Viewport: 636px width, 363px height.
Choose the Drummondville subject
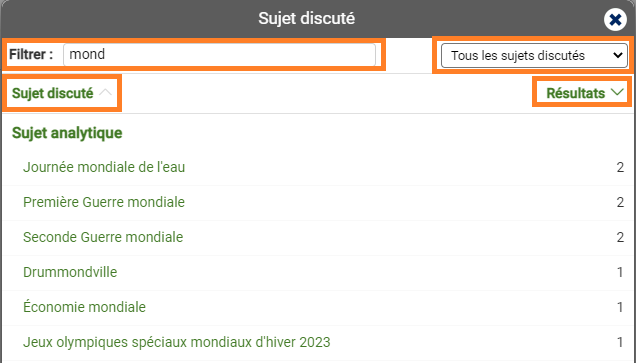[x=70, y=272]
